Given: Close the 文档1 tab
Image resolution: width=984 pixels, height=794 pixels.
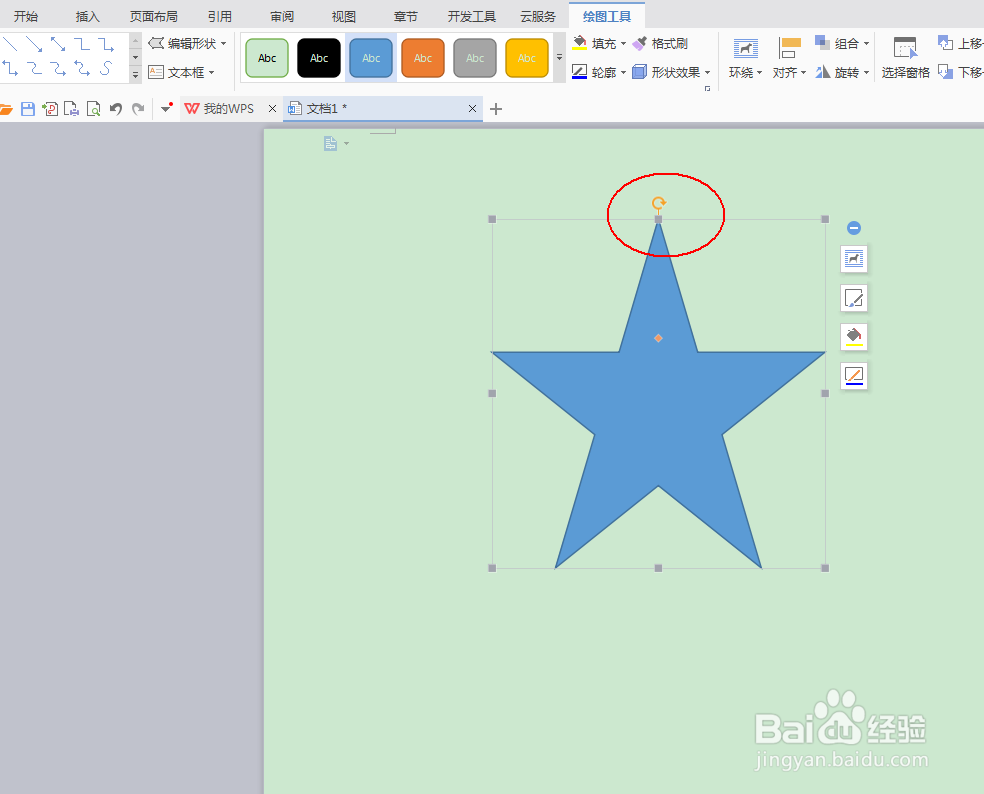Looking at the screenshot, I should click(473, 109).
